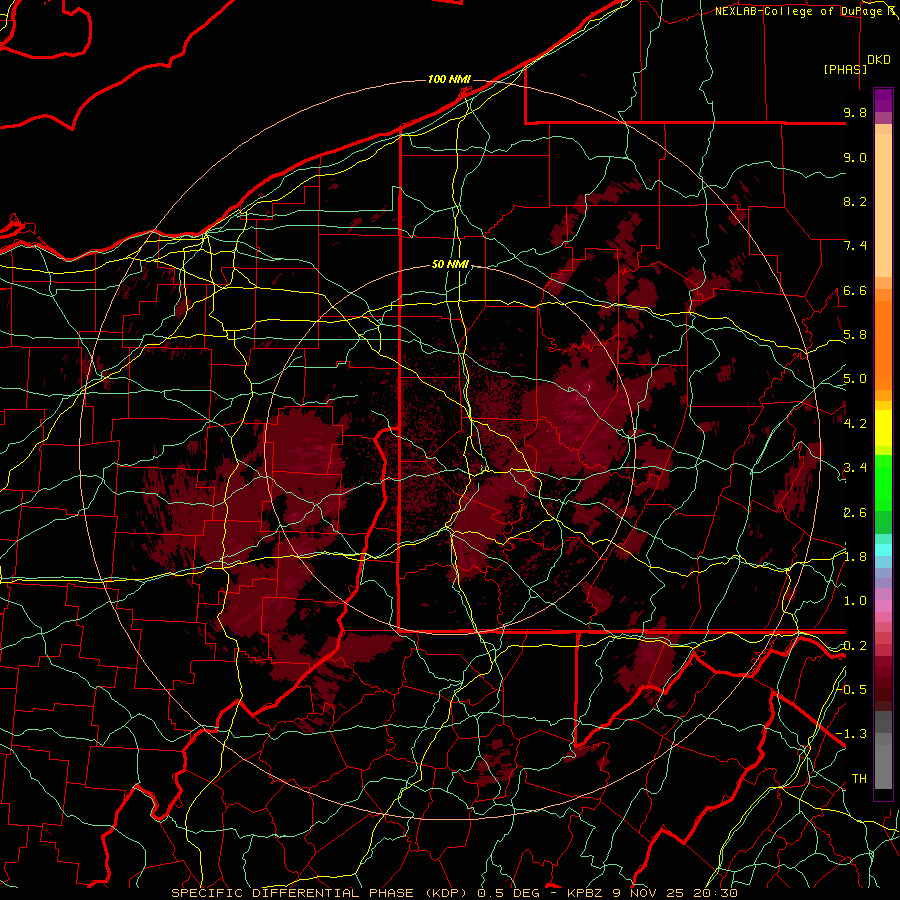
Task: Click the 6.6 scale value
Action: coord(855,290)
